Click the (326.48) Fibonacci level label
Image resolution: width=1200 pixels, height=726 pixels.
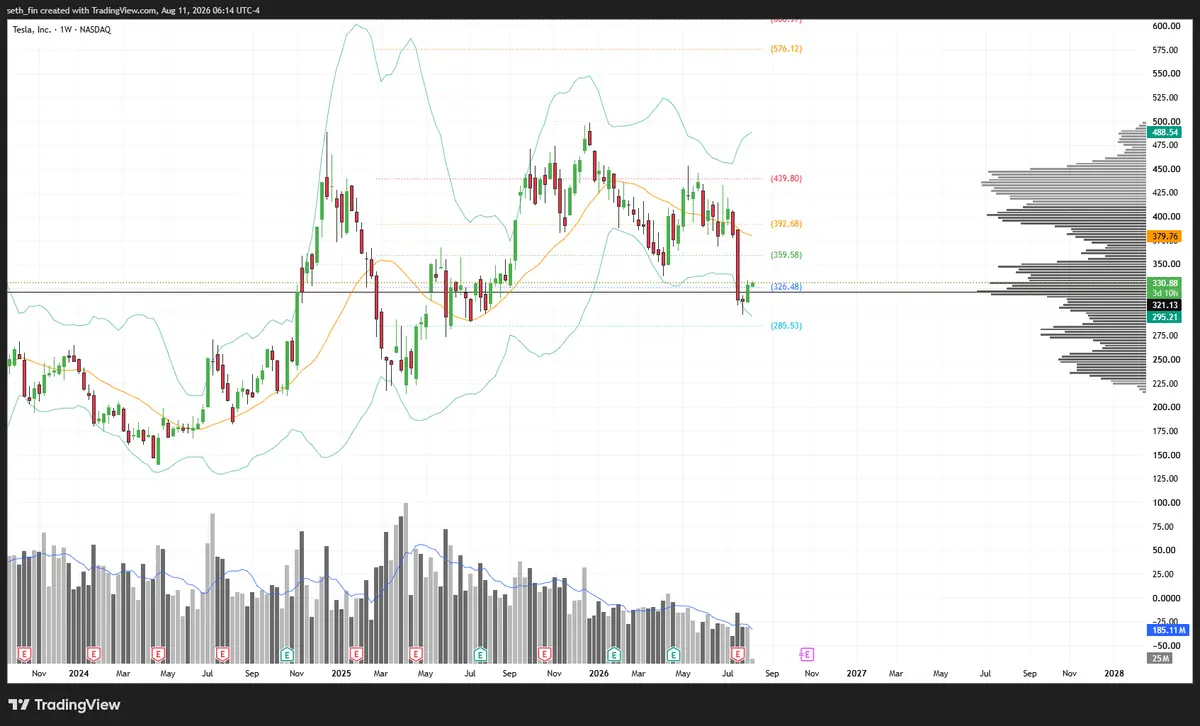pyautogui.click(x=787, y=287)
